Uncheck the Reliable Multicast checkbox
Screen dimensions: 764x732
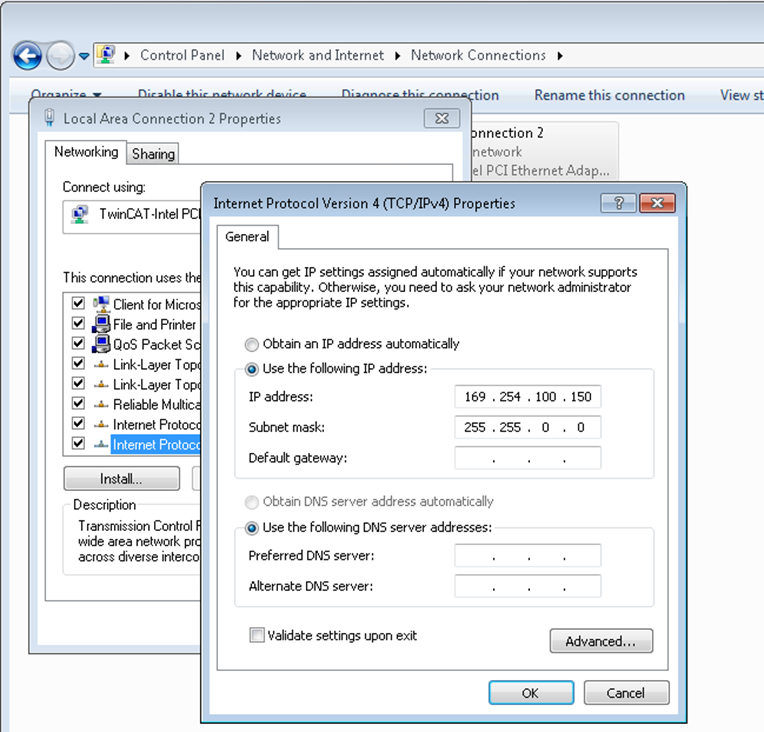78,403
